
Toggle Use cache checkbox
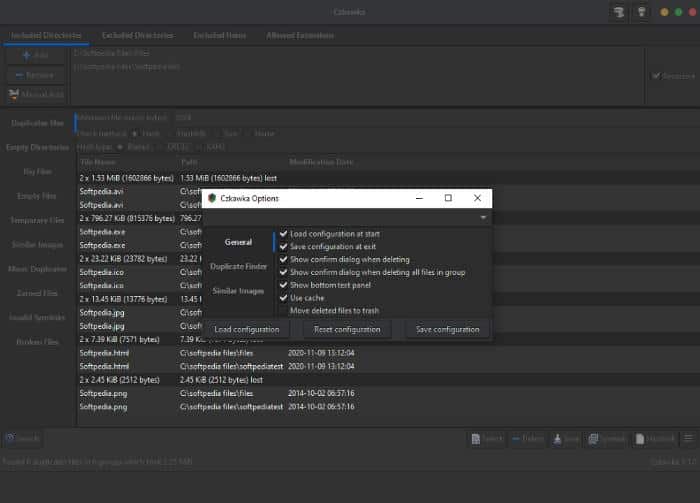[x=284, y=298]
